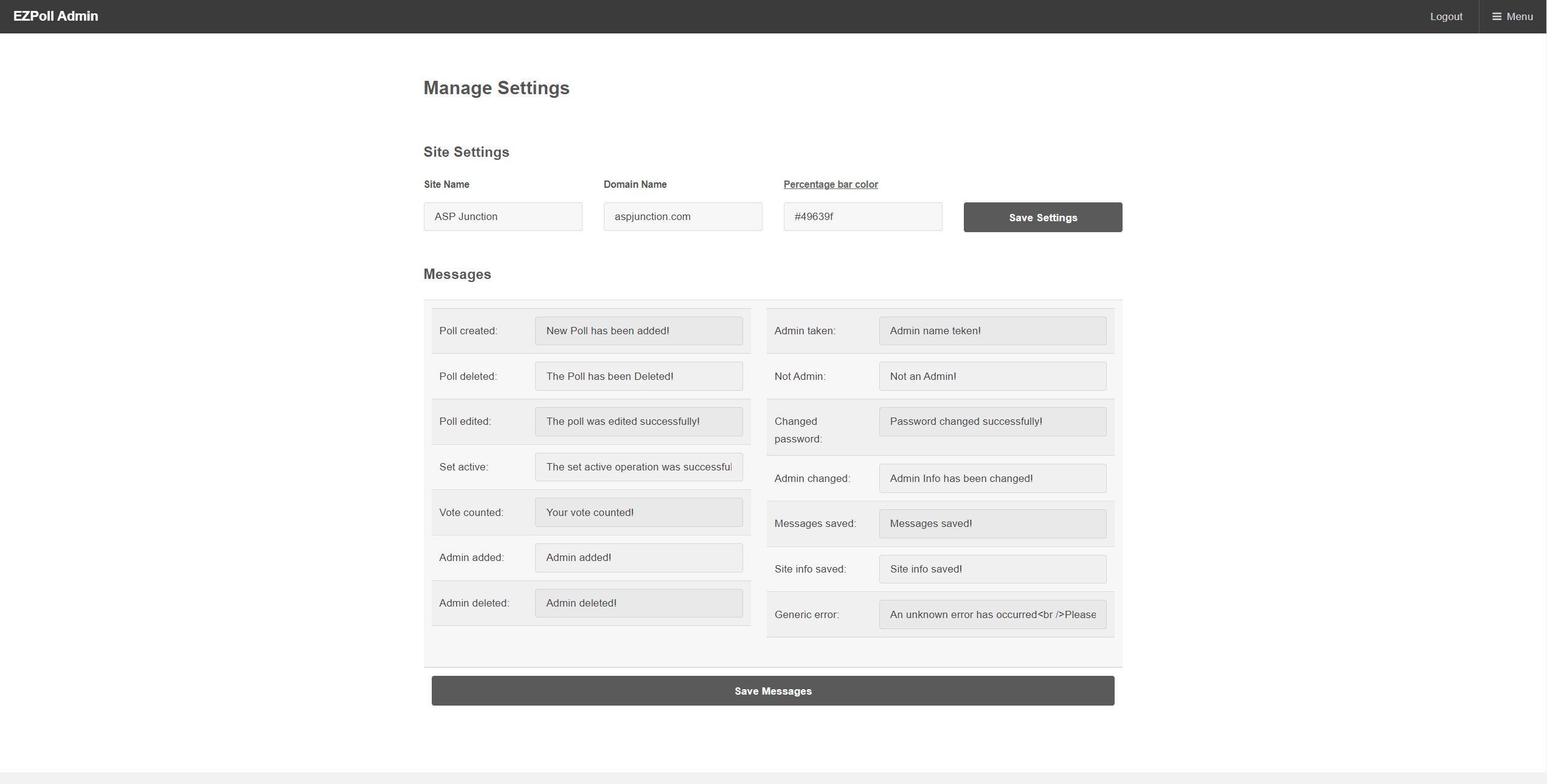The image size is (1547, 784).
Task: Click into the Domain Name field
Action: [x=682, y=216]
